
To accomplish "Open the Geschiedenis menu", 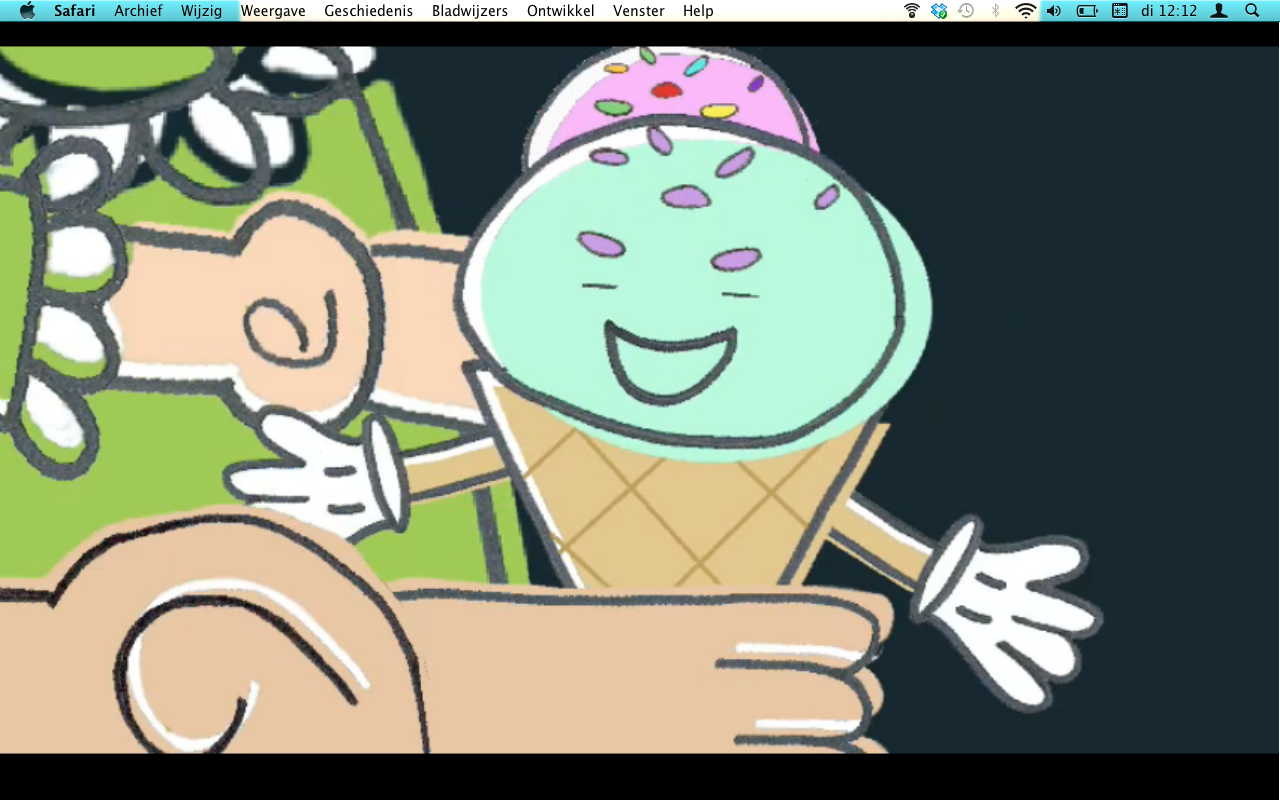I will 369,11.
